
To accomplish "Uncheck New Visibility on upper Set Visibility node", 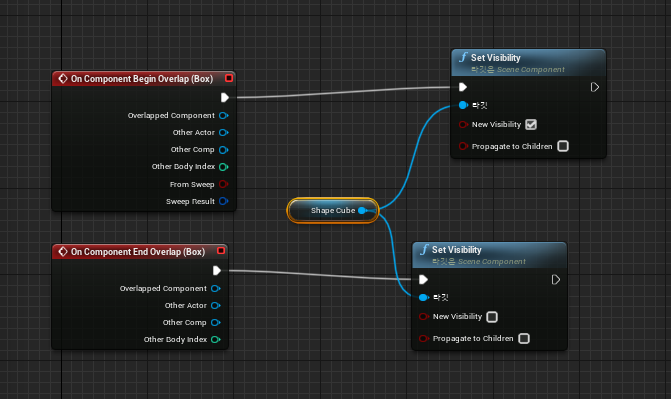I will click(x=531, y=125).
